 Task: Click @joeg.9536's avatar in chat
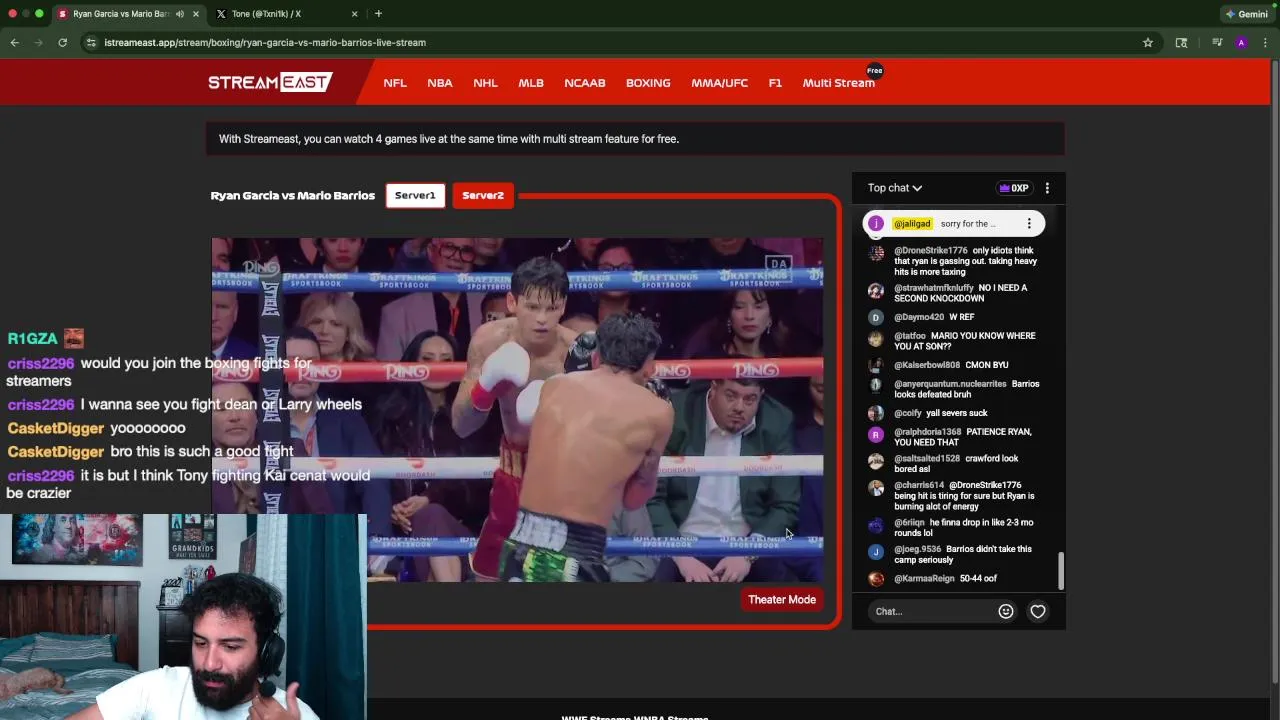[876, 552]
